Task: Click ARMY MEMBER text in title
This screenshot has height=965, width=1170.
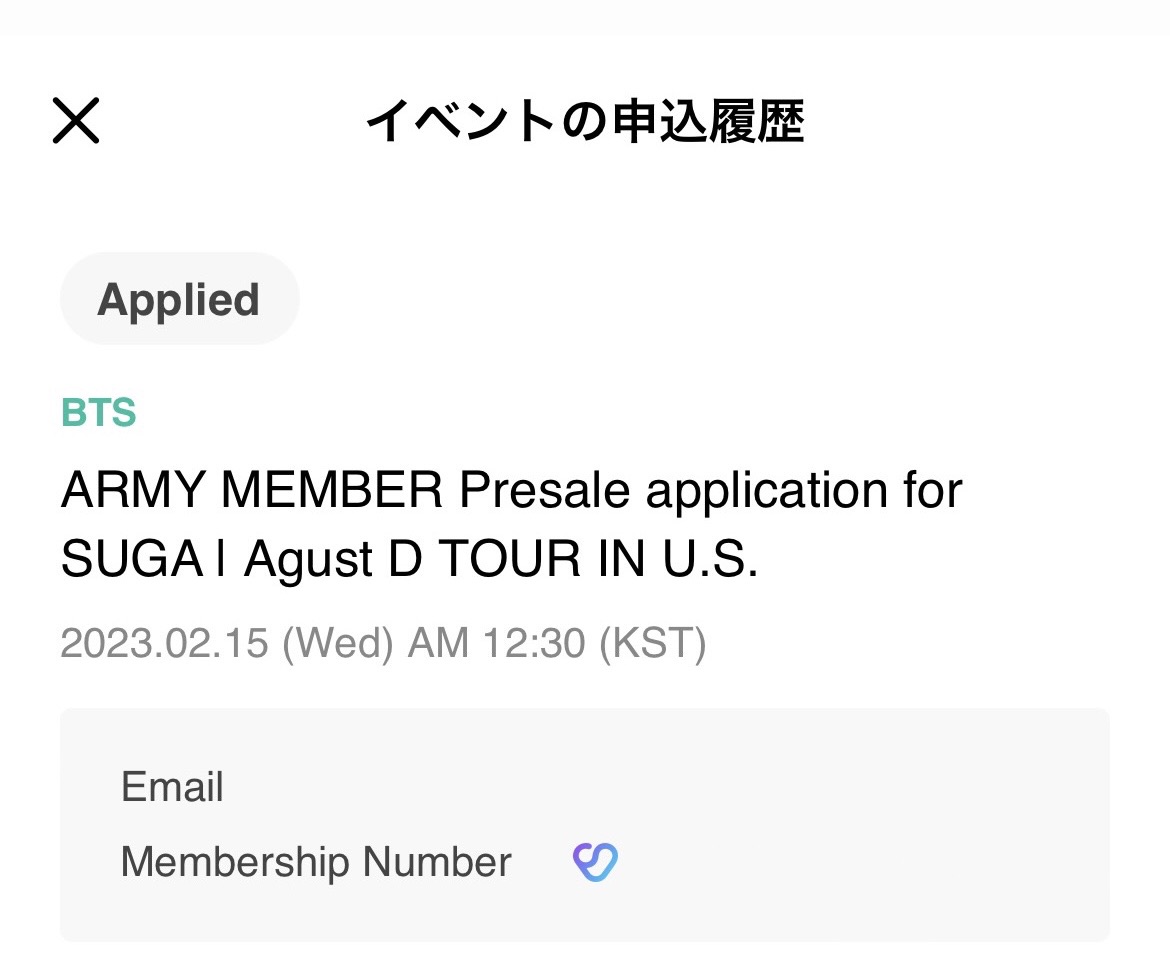Action: pyautogui.click(x=251, y=490)
